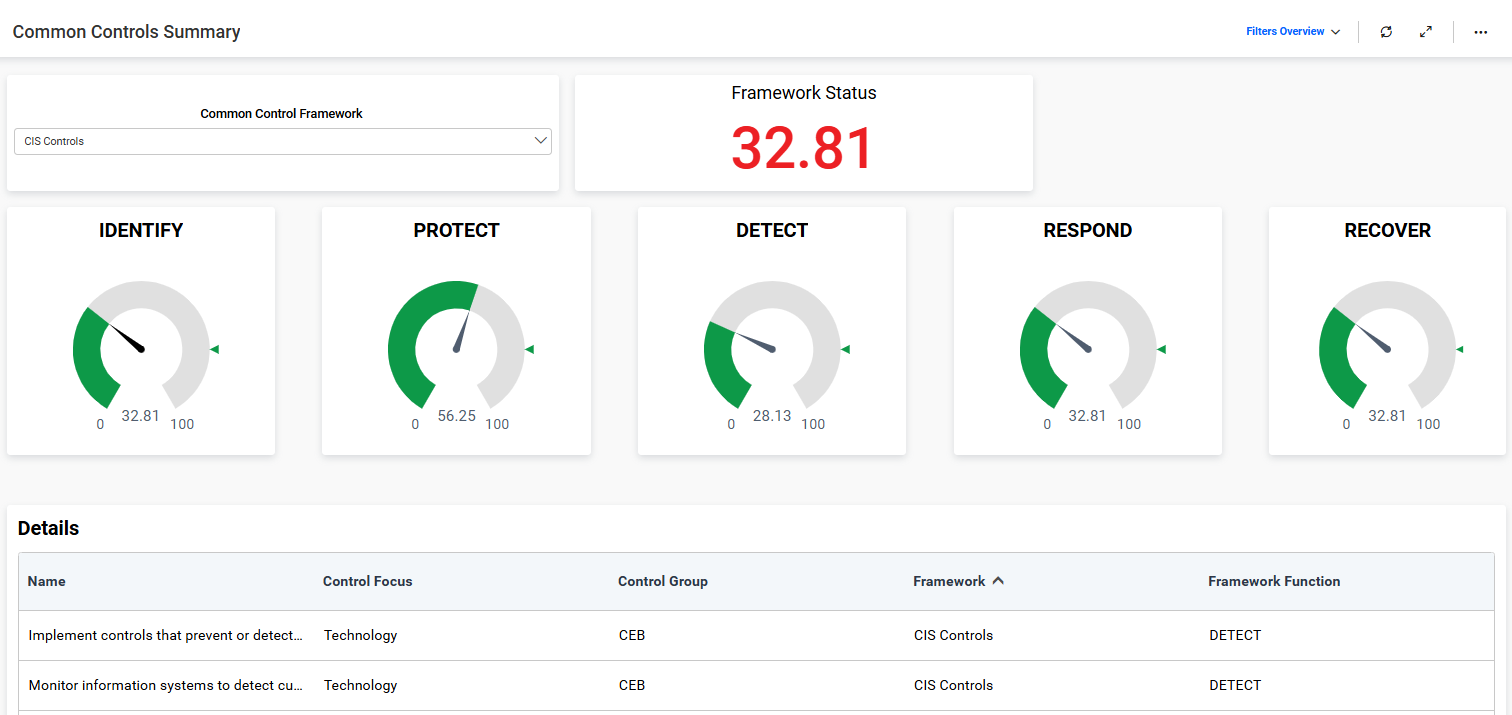Image resolution: width=1512 pixels, height=715 pixels.
Task: Sort table by Control Focus column header
Action: point(367,581)
